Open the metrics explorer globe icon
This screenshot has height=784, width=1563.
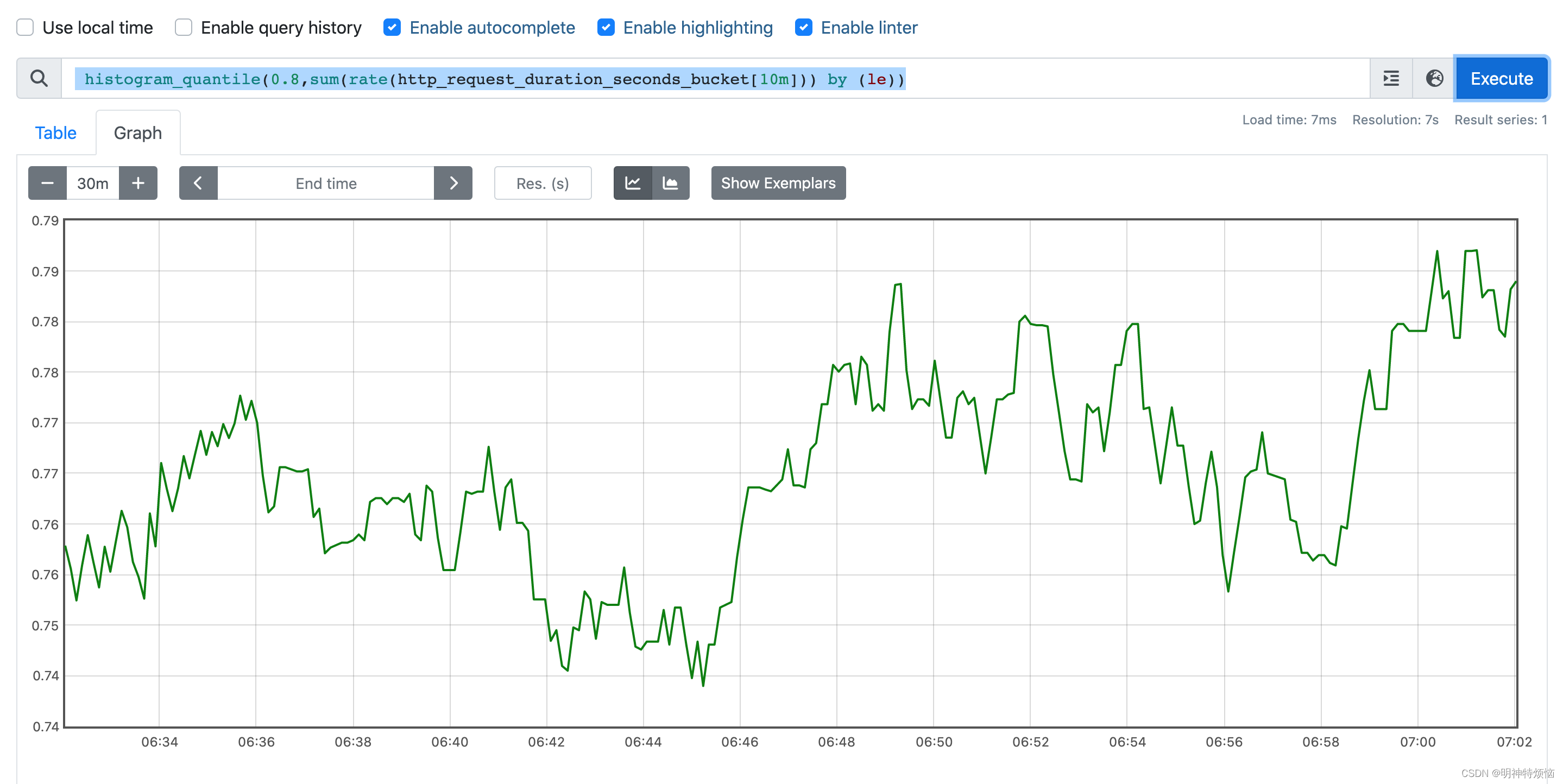[x=1434, y=78]
